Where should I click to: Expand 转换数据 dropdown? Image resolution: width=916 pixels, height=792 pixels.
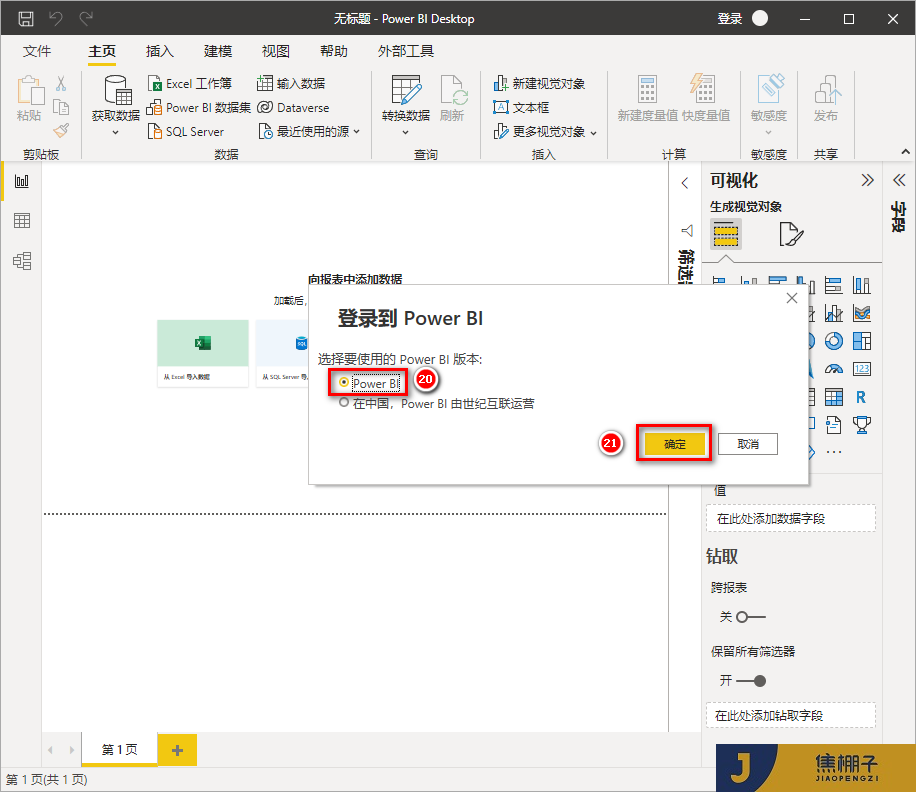tap(405, 133)
